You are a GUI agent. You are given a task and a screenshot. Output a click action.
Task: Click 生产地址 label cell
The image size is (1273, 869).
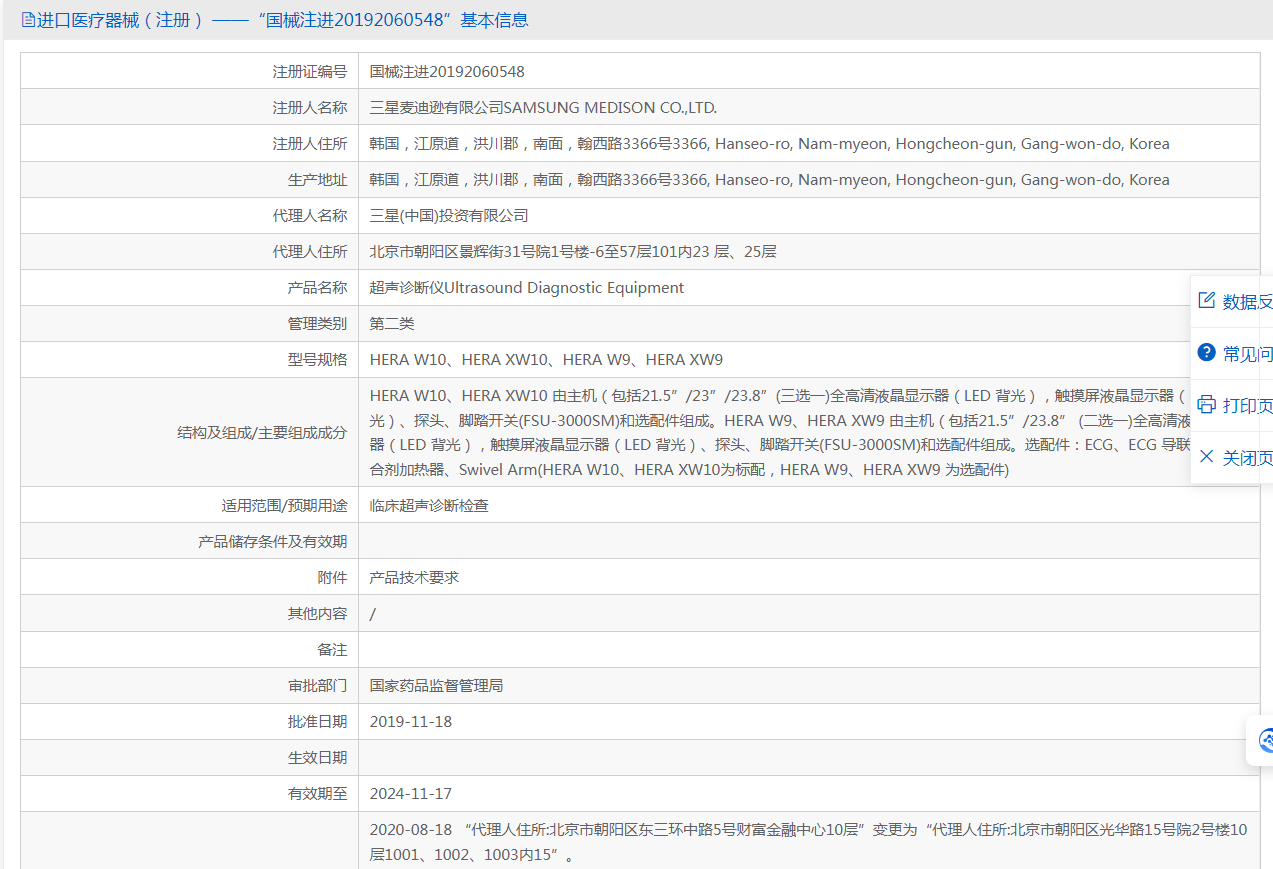(x=190, y=180)
